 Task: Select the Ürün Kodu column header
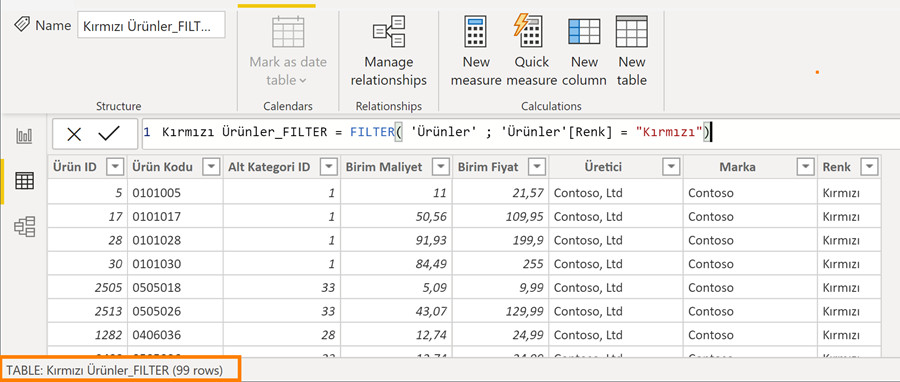175,167
